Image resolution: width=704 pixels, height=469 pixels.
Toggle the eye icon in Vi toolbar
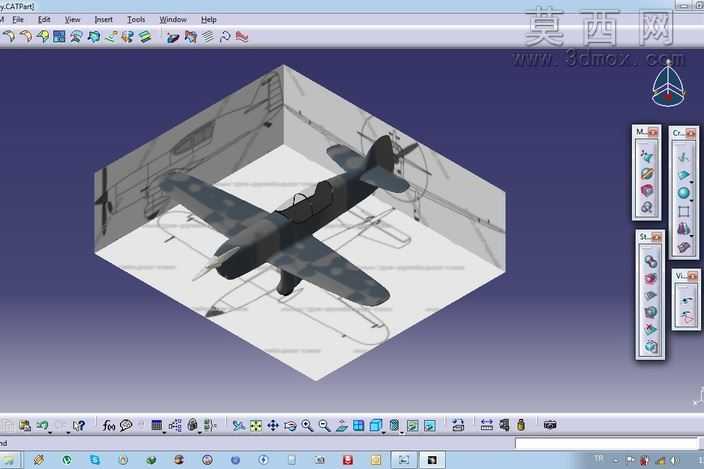point(686,300)
